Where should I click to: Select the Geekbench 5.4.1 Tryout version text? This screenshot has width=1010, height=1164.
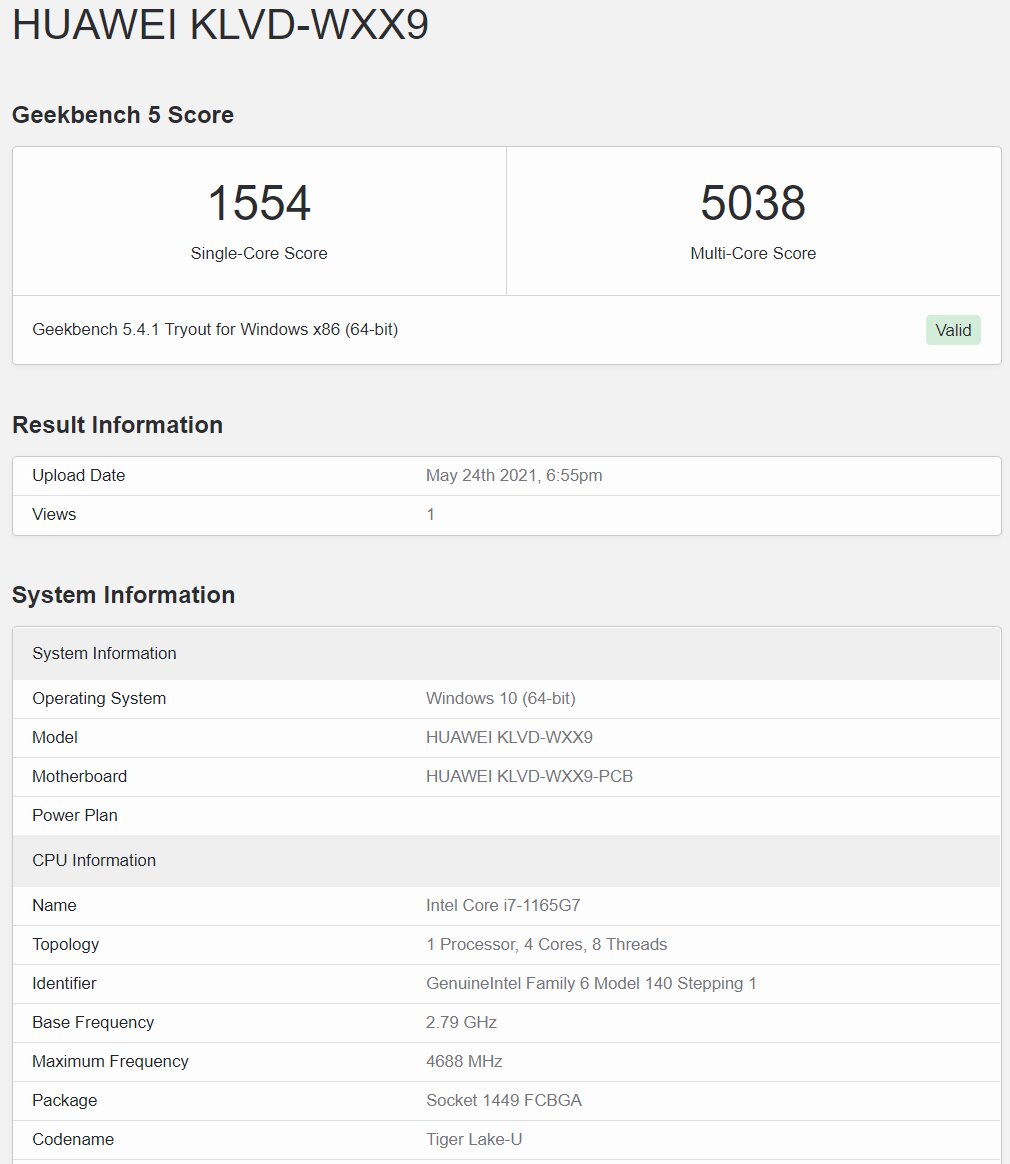coord(215,329)
